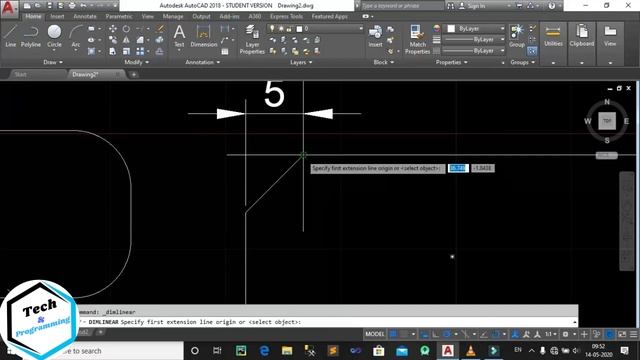Toggle polar tracking in status bar
This screenshot has width=640, height=360.
[447, 334]
